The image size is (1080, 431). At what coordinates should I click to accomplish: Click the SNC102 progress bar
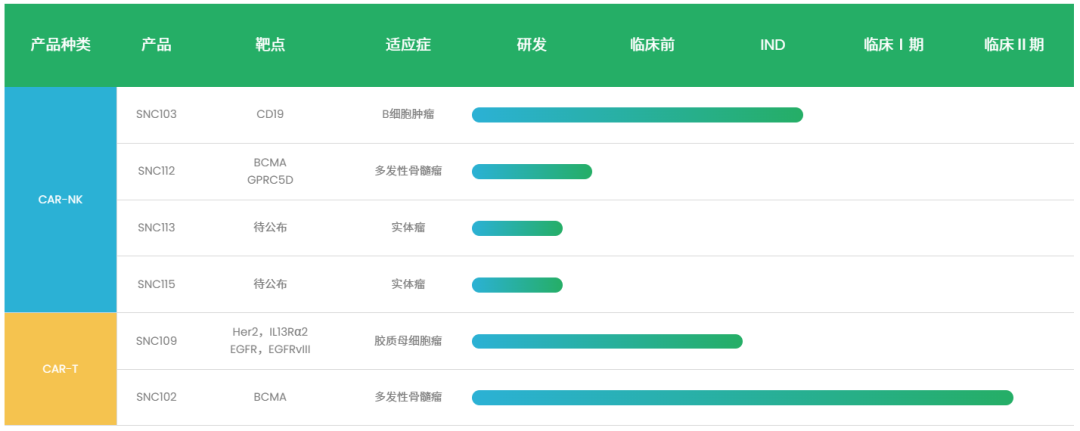click(x=742, y=398)
